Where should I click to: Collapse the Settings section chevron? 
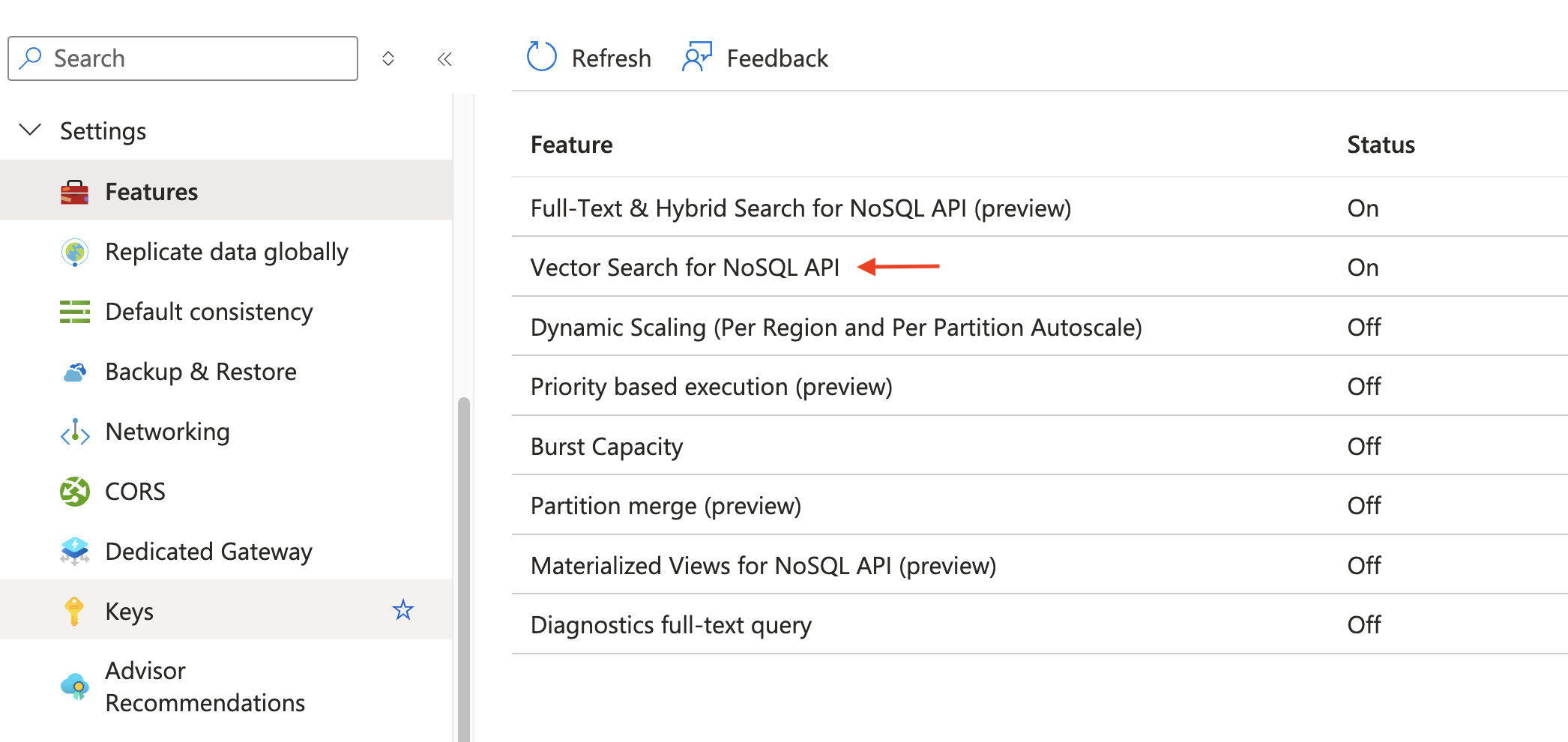click(x=30, y=129)
